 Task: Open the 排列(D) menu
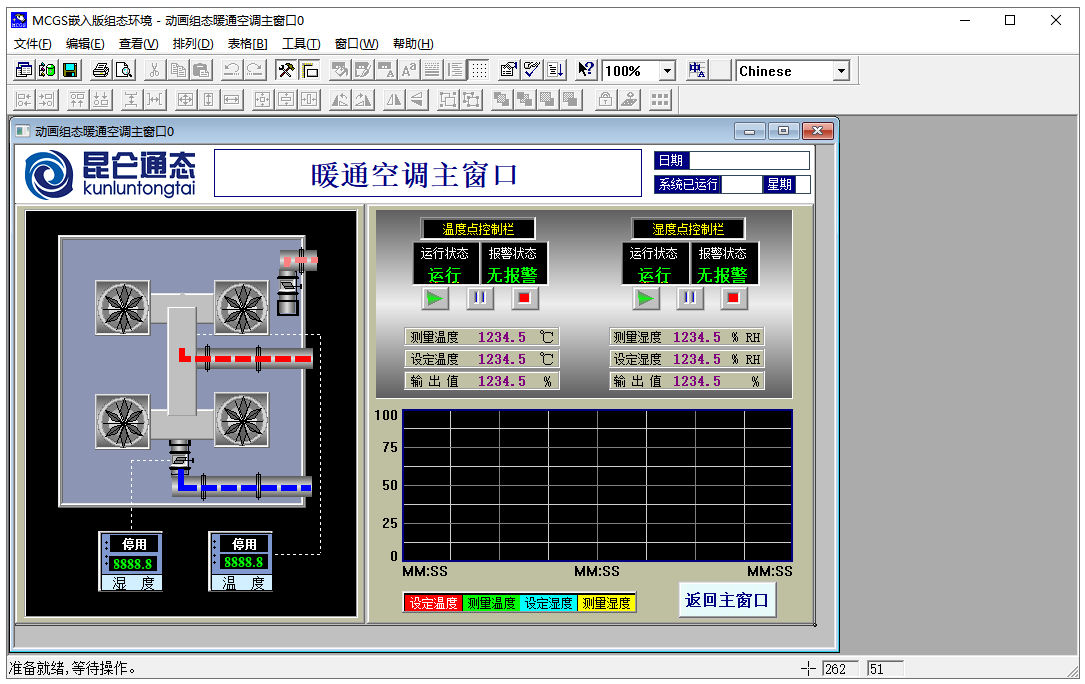[193, 44]
